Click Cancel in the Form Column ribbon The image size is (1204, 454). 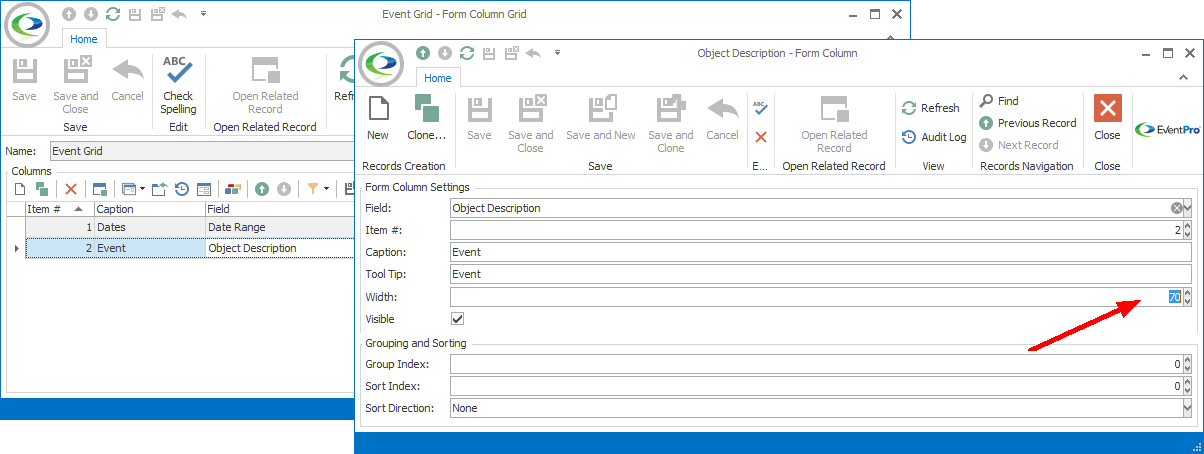click(x=722, y=117)
